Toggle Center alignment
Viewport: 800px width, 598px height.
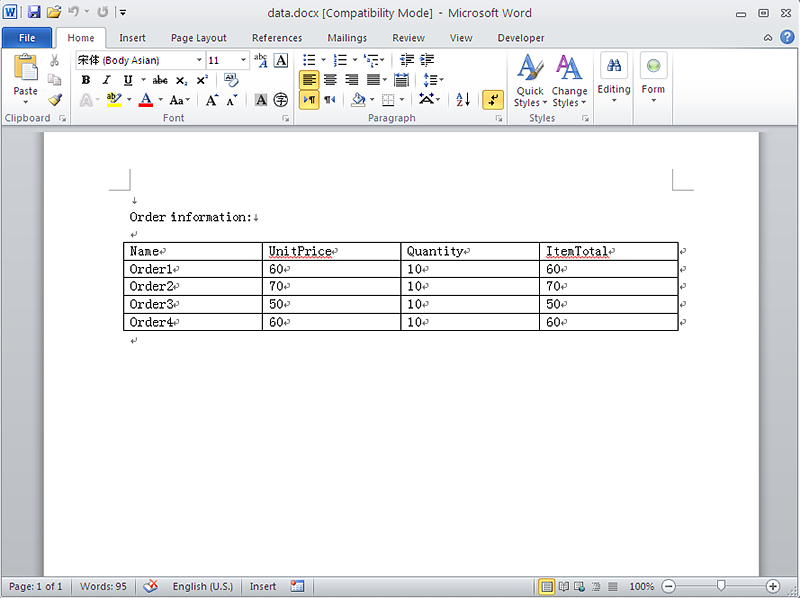pyautogui.click(x=330, y=80)
